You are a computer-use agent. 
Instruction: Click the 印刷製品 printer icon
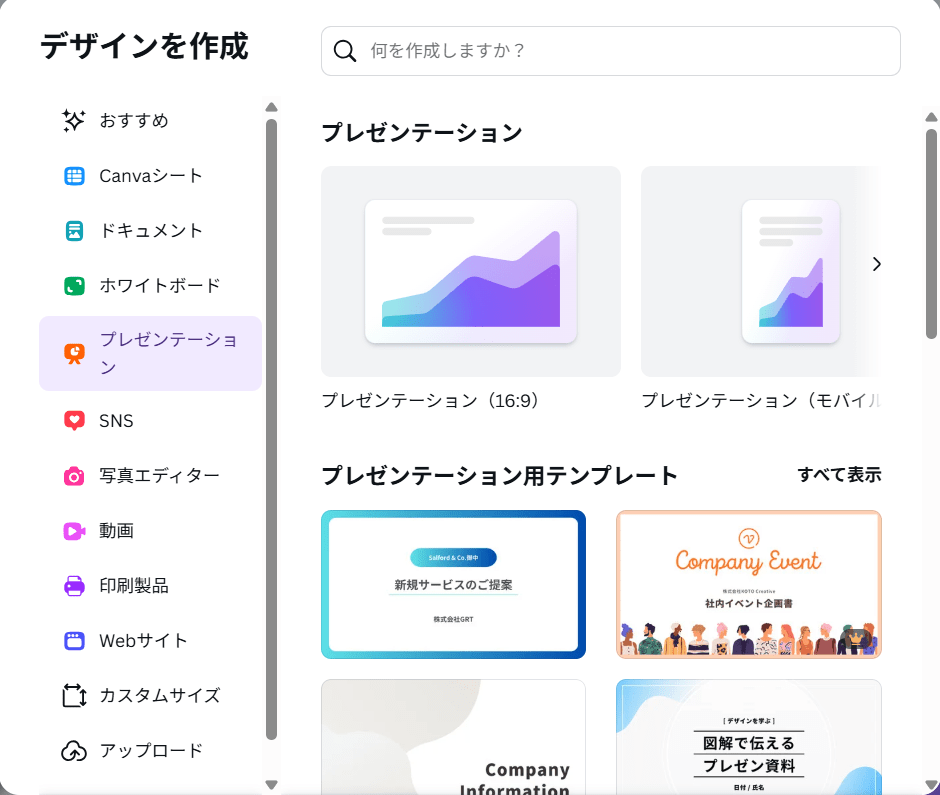pyautogui.click(x=74, y=586)
